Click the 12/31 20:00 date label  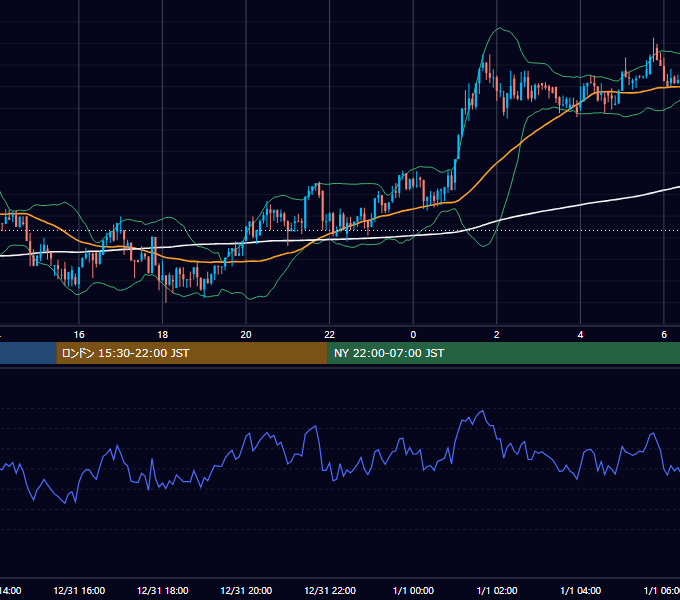point(246,590)
